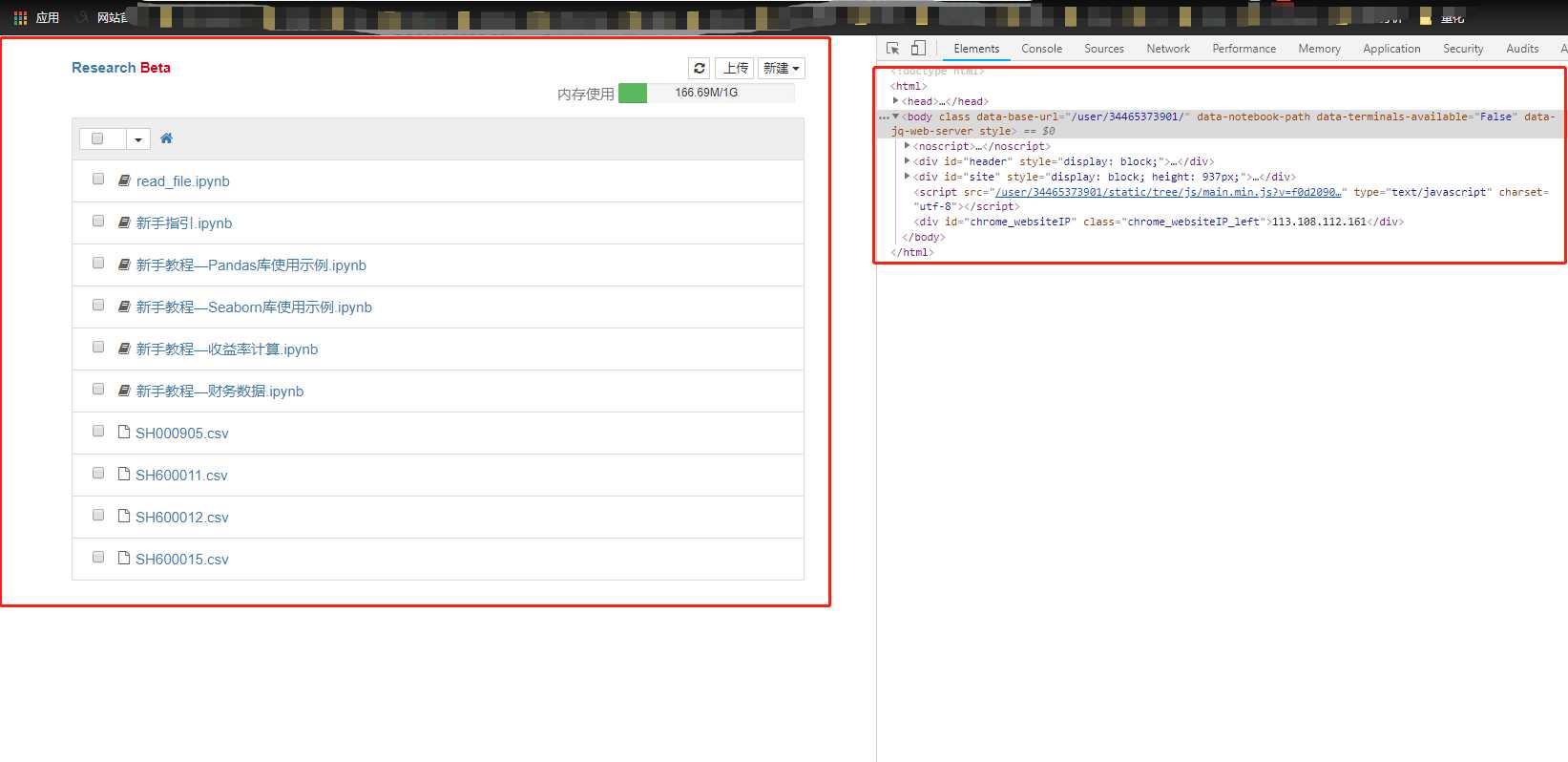This screenshot has width=1568, height=762.
Task: Click the Research Beta logo link
Action: point(121,68)
